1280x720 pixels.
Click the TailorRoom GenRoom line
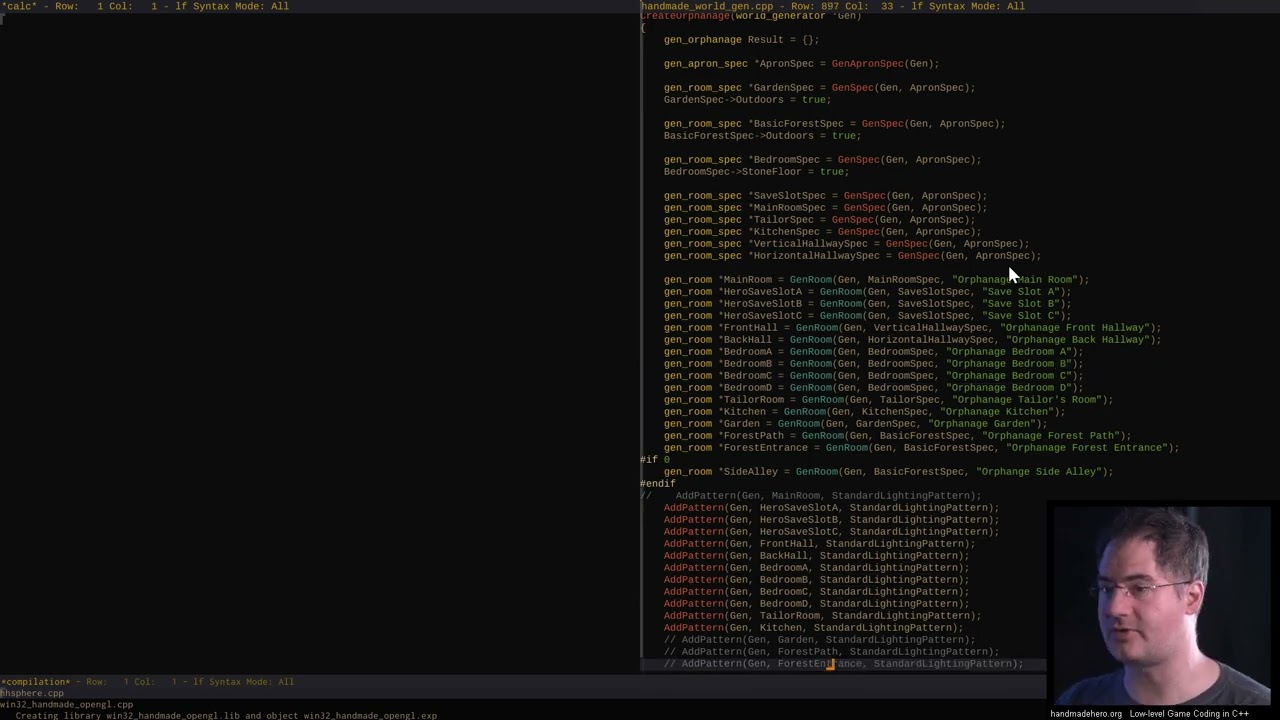888,400
